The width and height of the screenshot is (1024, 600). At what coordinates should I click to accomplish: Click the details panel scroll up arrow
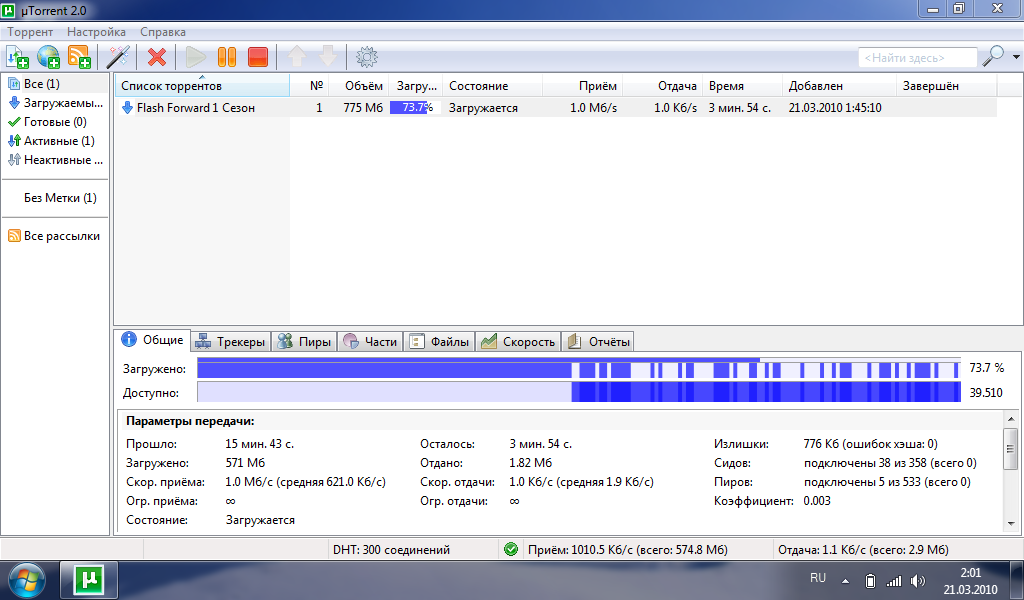(x=1011, y=419)
